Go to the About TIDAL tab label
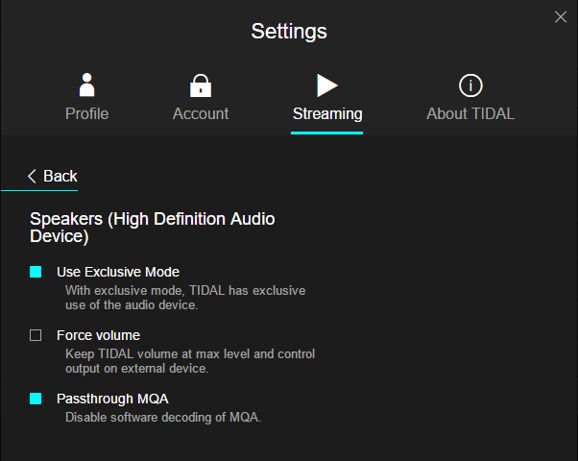The height and width of the screenshot is (461, 578). [470, 113]
